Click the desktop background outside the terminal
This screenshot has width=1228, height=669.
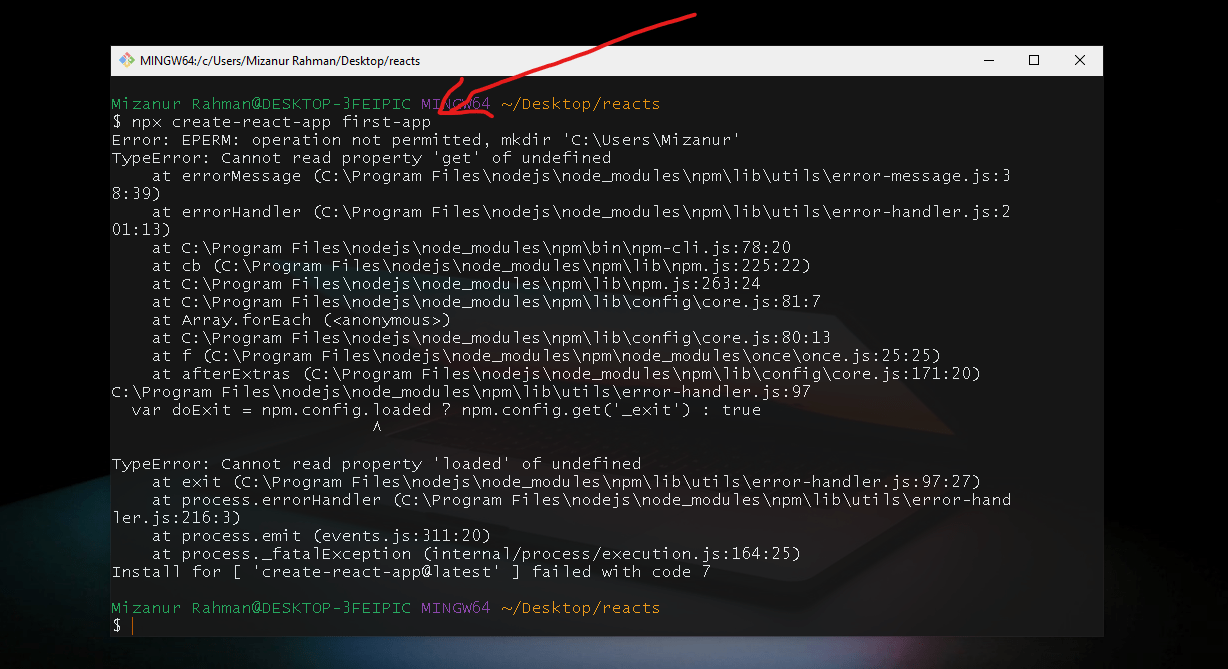pos(55,400)
